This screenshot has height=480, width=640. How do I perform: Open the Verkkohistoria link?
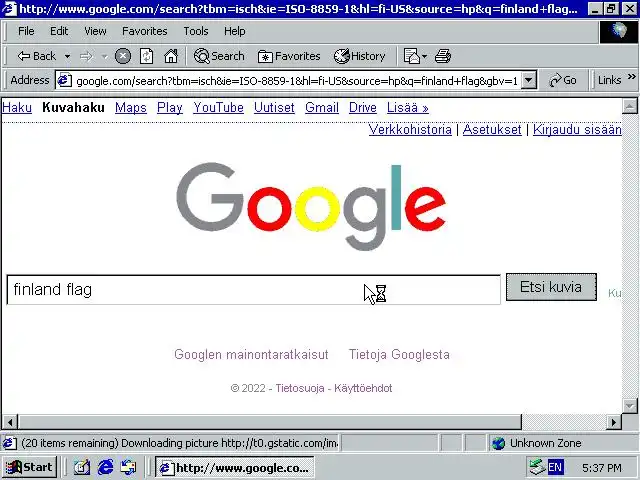pyautogui.click(x=410, y=129)
